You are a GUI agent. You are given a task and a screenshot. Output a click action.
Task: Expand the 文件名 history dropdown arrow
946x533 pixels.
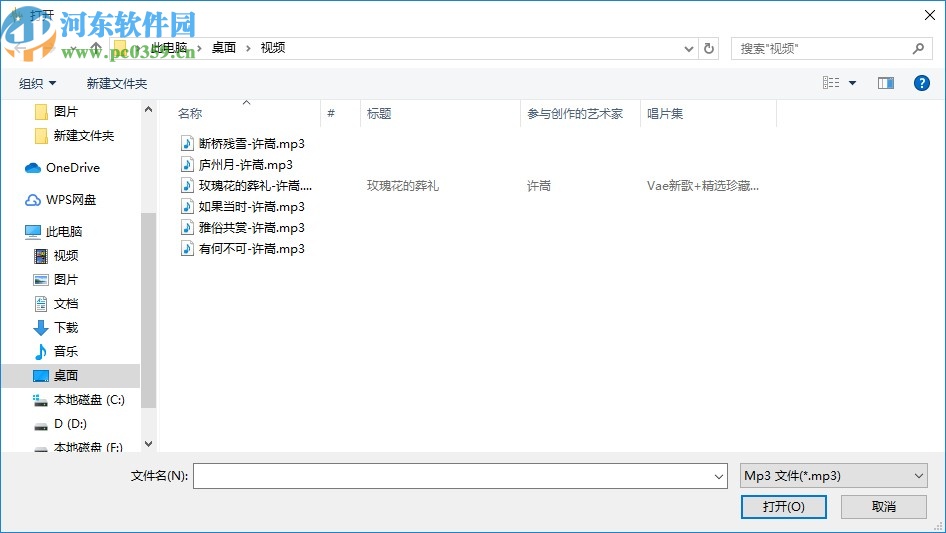(719, 476)
